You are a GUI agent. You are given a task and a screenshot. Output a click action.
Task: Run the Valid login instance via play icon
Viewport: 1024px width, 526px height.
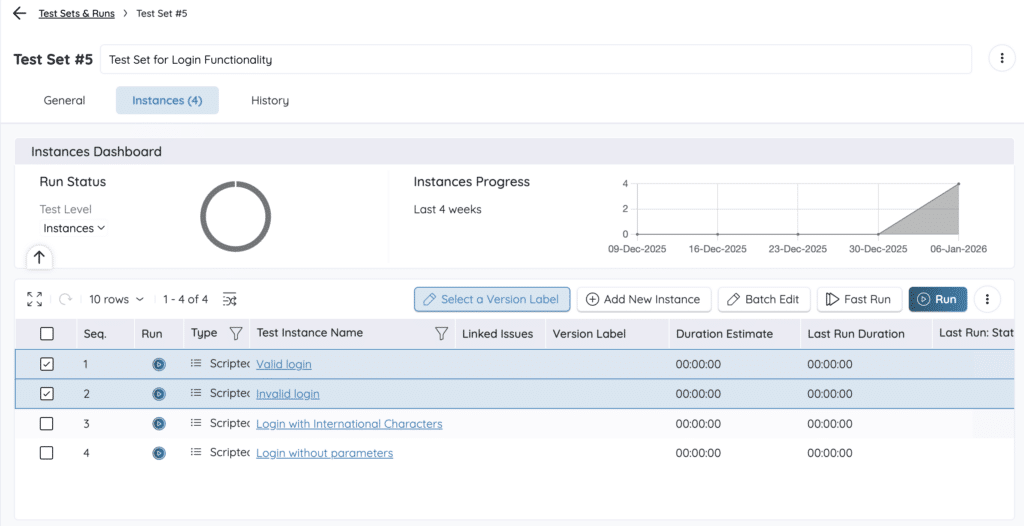pyautogui.click(x=159, y=365)
